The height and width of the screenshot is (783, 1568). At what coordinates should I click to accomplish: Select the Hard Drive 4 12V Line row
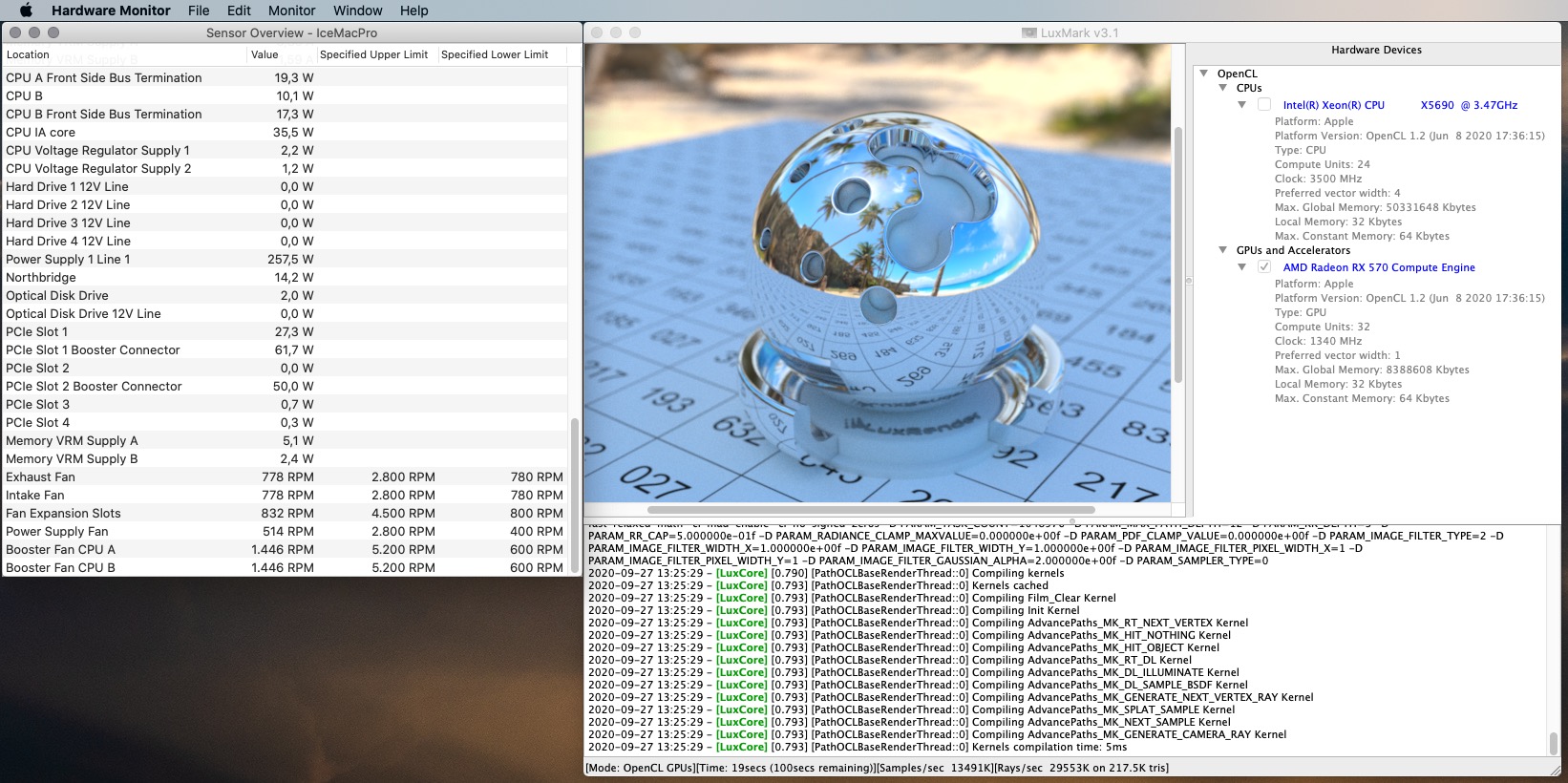click(286, 241)
